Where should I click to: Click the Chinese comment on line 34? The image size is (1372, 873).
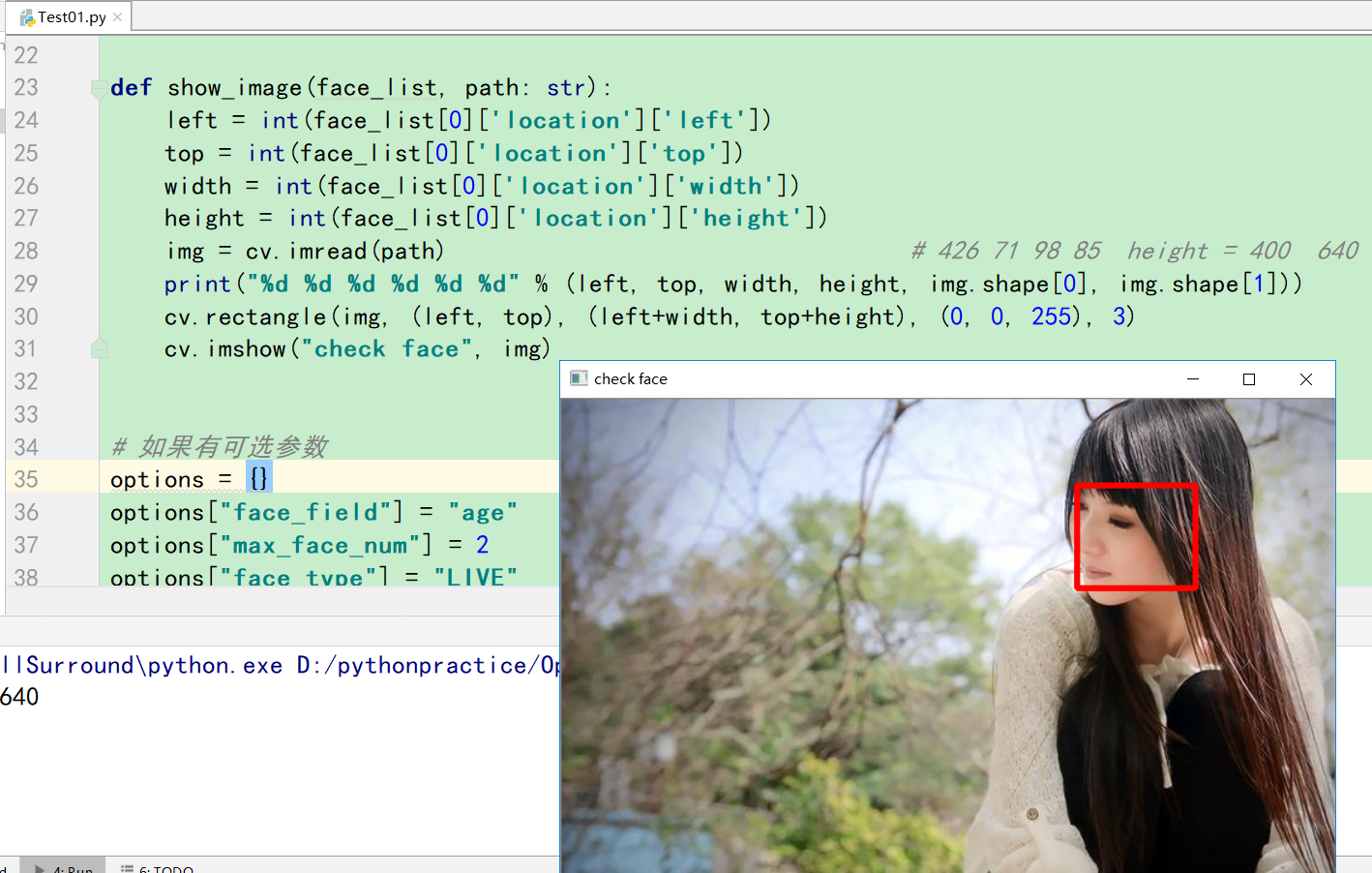(x=220, y=447)
